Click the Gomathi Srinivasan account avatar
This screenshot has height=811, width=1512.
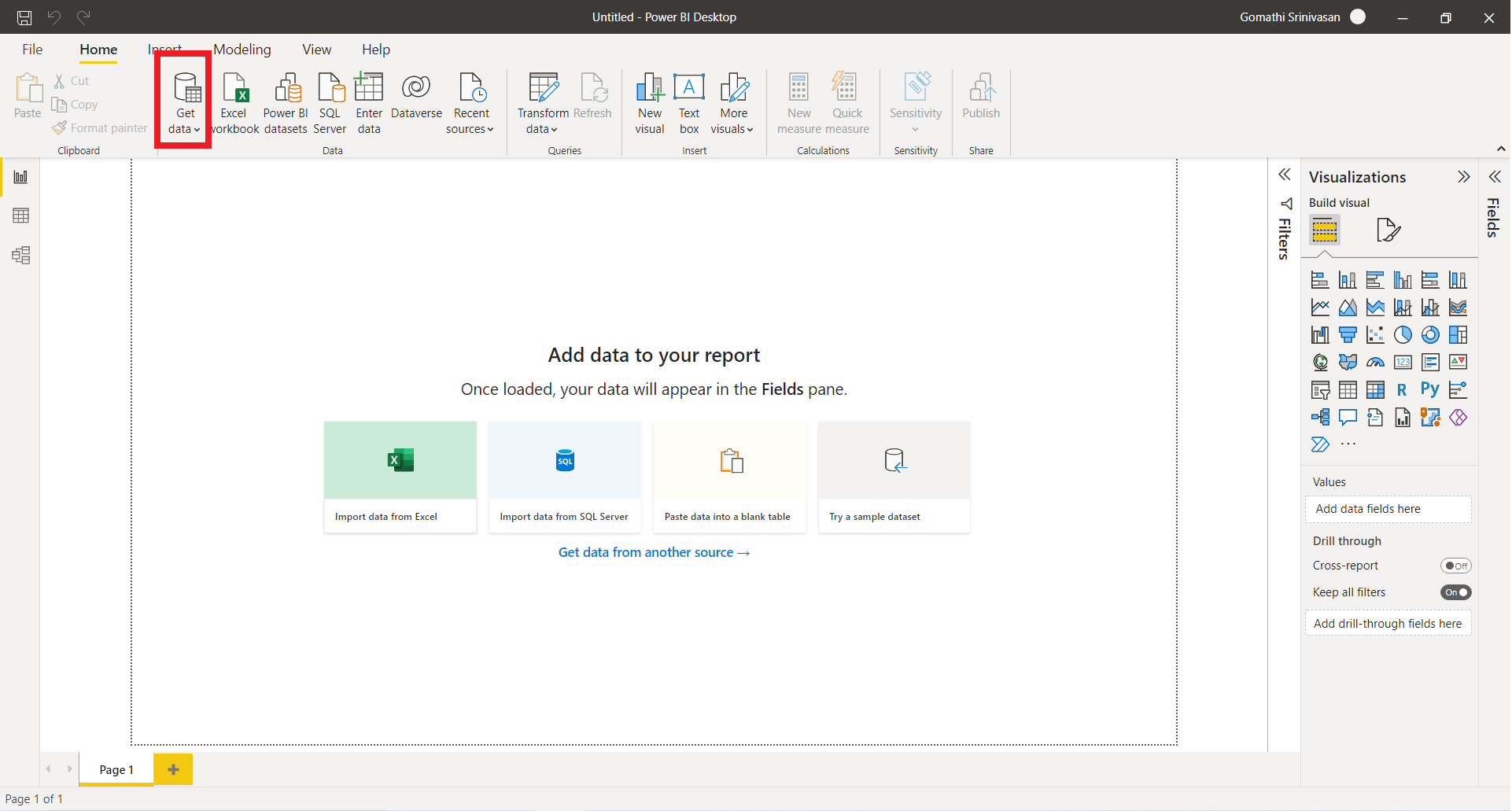pos(1358,17)
